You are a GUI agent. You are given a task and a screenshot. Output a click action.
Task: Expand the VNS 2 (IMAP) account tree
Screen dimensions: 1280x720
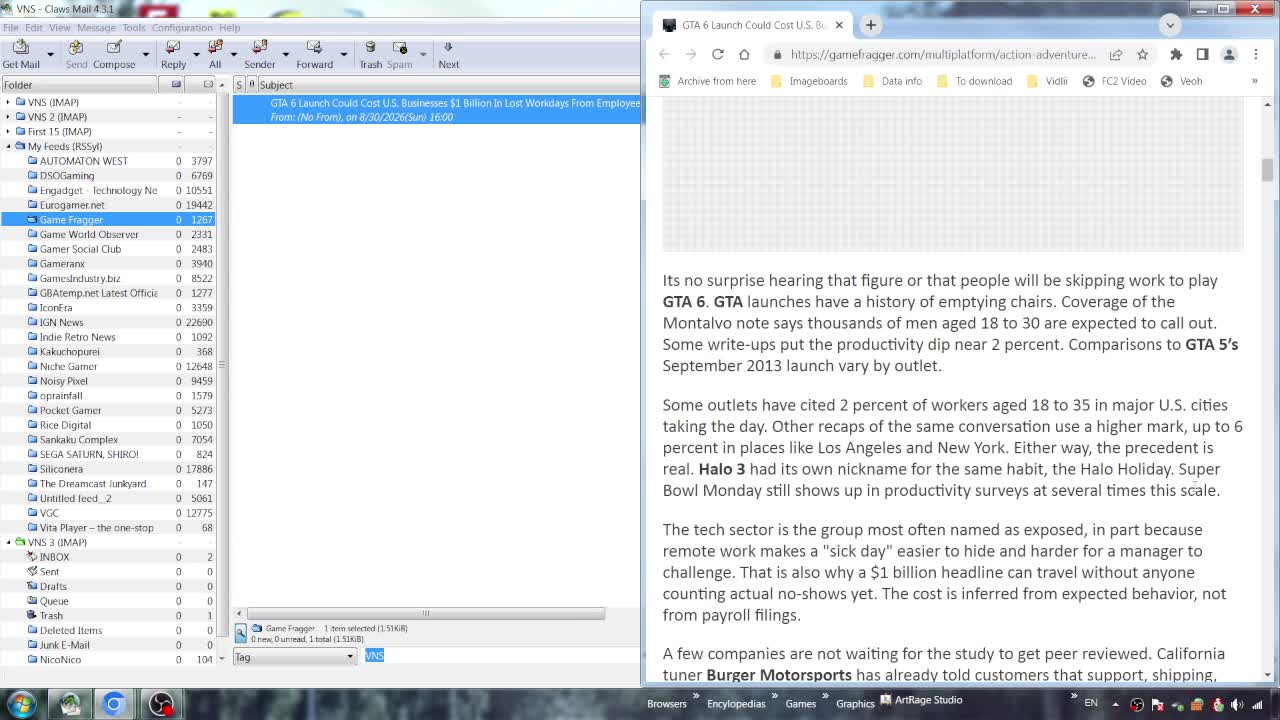[8, 117]
